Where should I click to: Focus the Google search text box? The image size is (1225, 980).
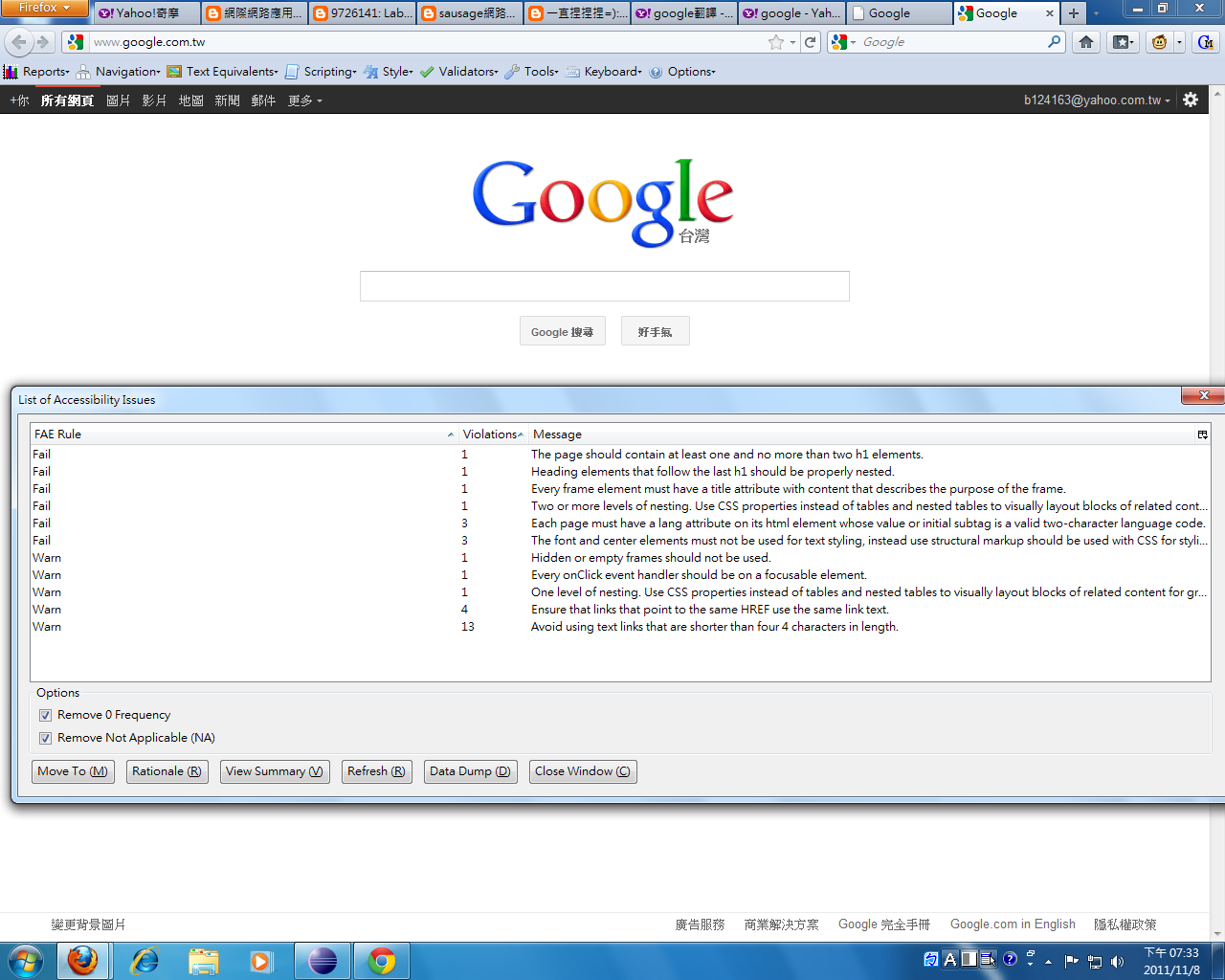[605, 286]
